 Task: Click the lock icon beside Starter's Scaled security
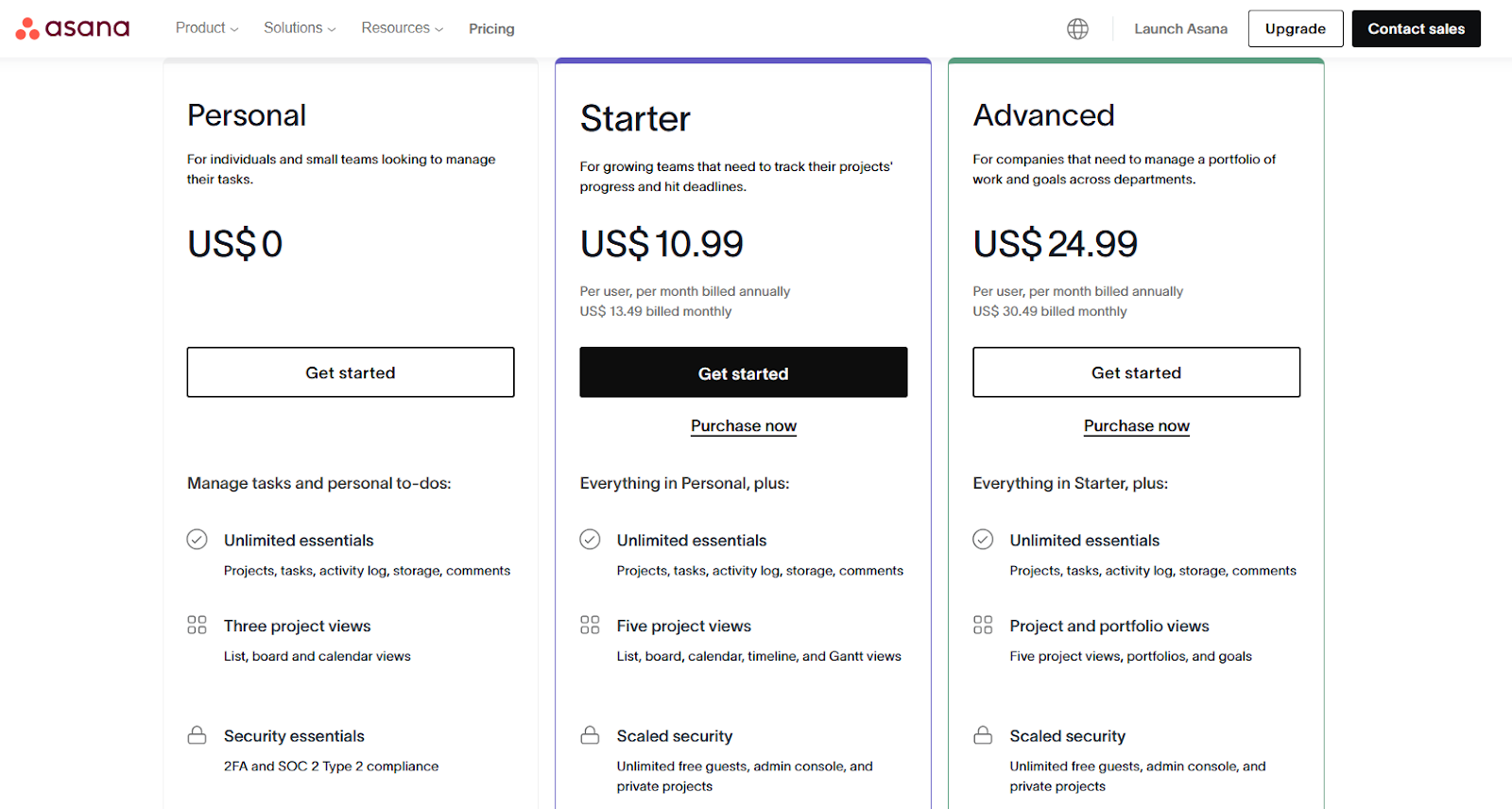pos(590,735)
